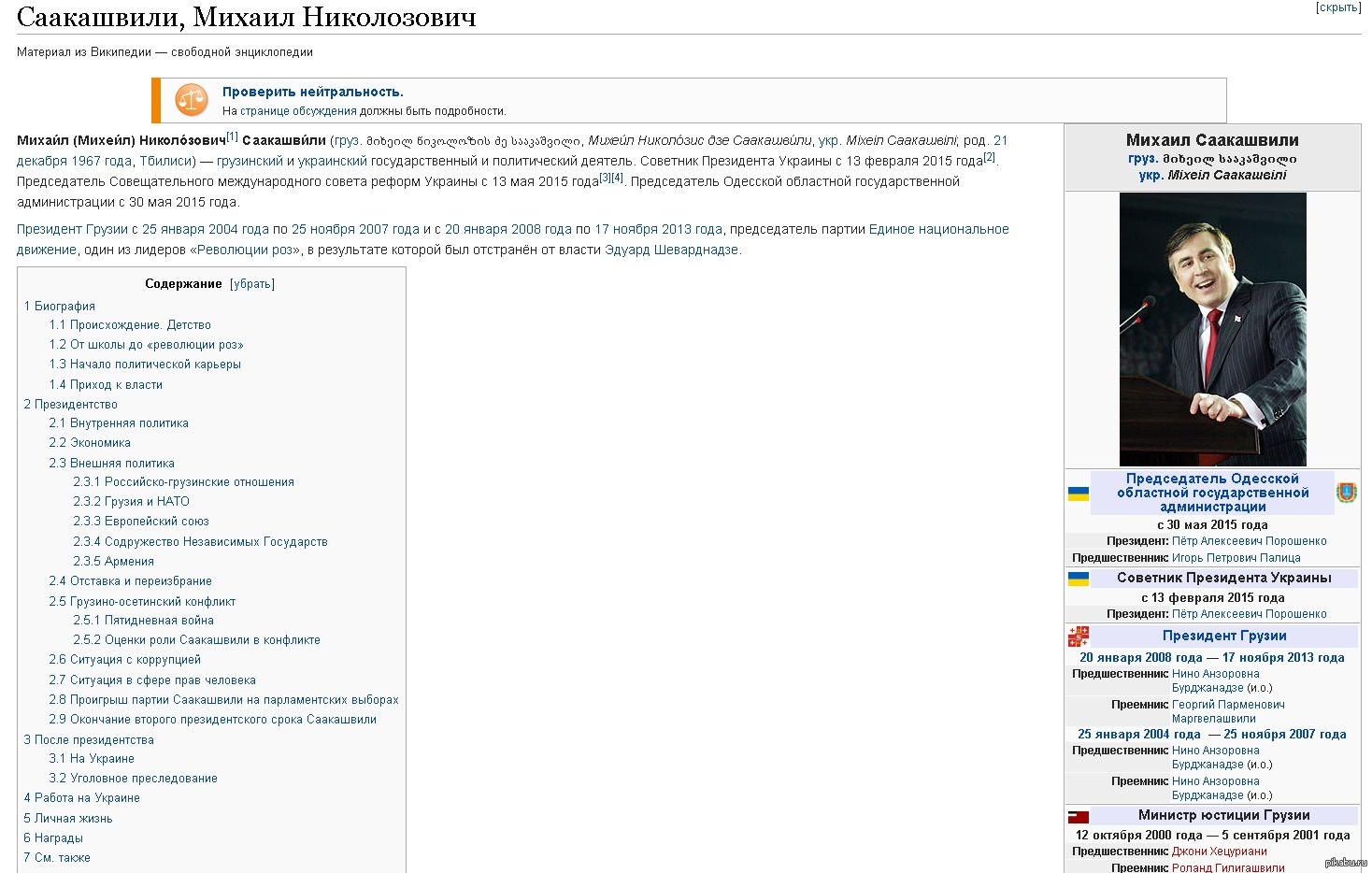Open 2.3 Внешняя политика section
The width and height of the screenshot is (1372, 873).
click(x=111, y=464)
